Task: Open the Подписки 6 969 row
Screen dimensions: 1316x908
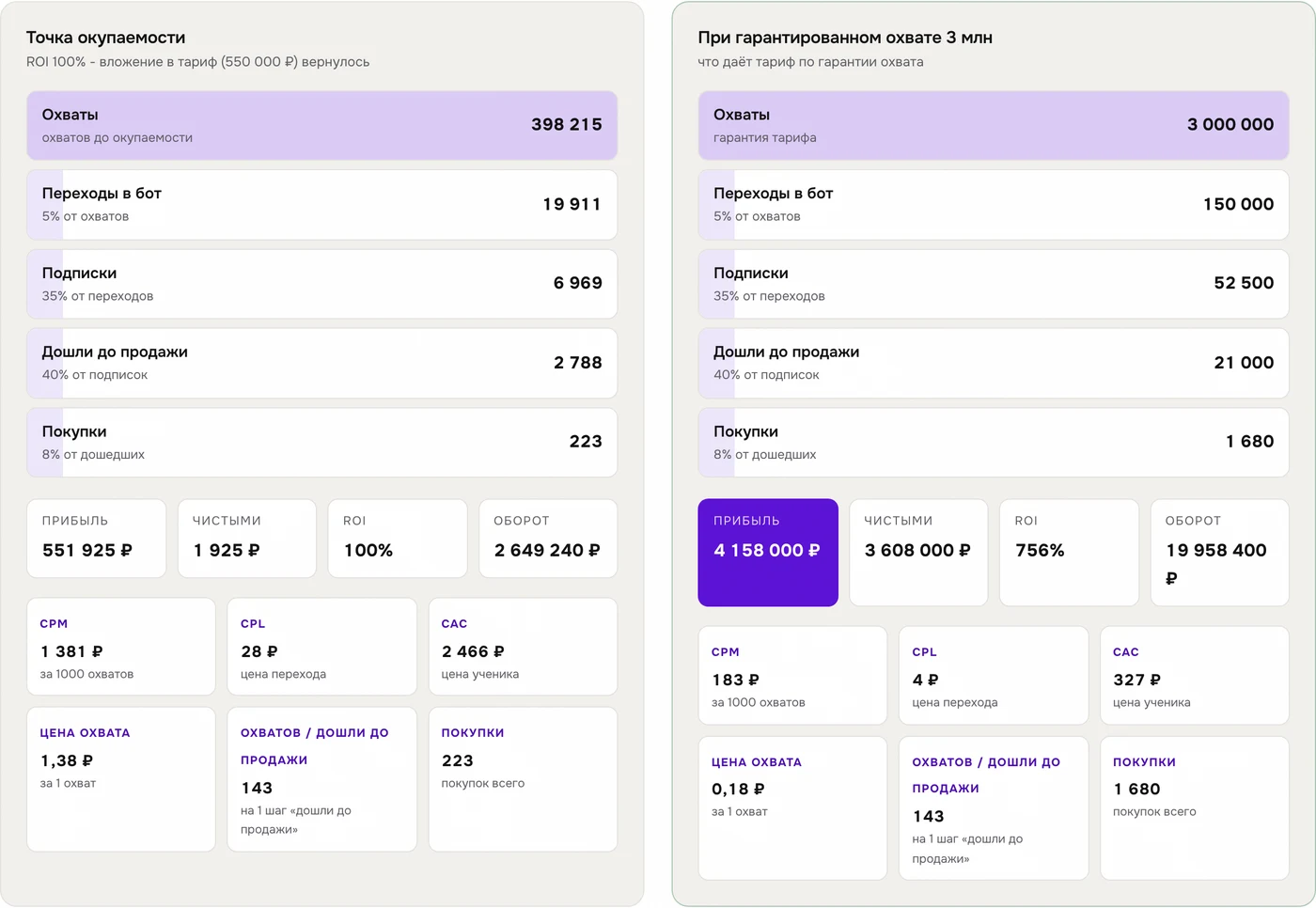Action: point(321,284)
